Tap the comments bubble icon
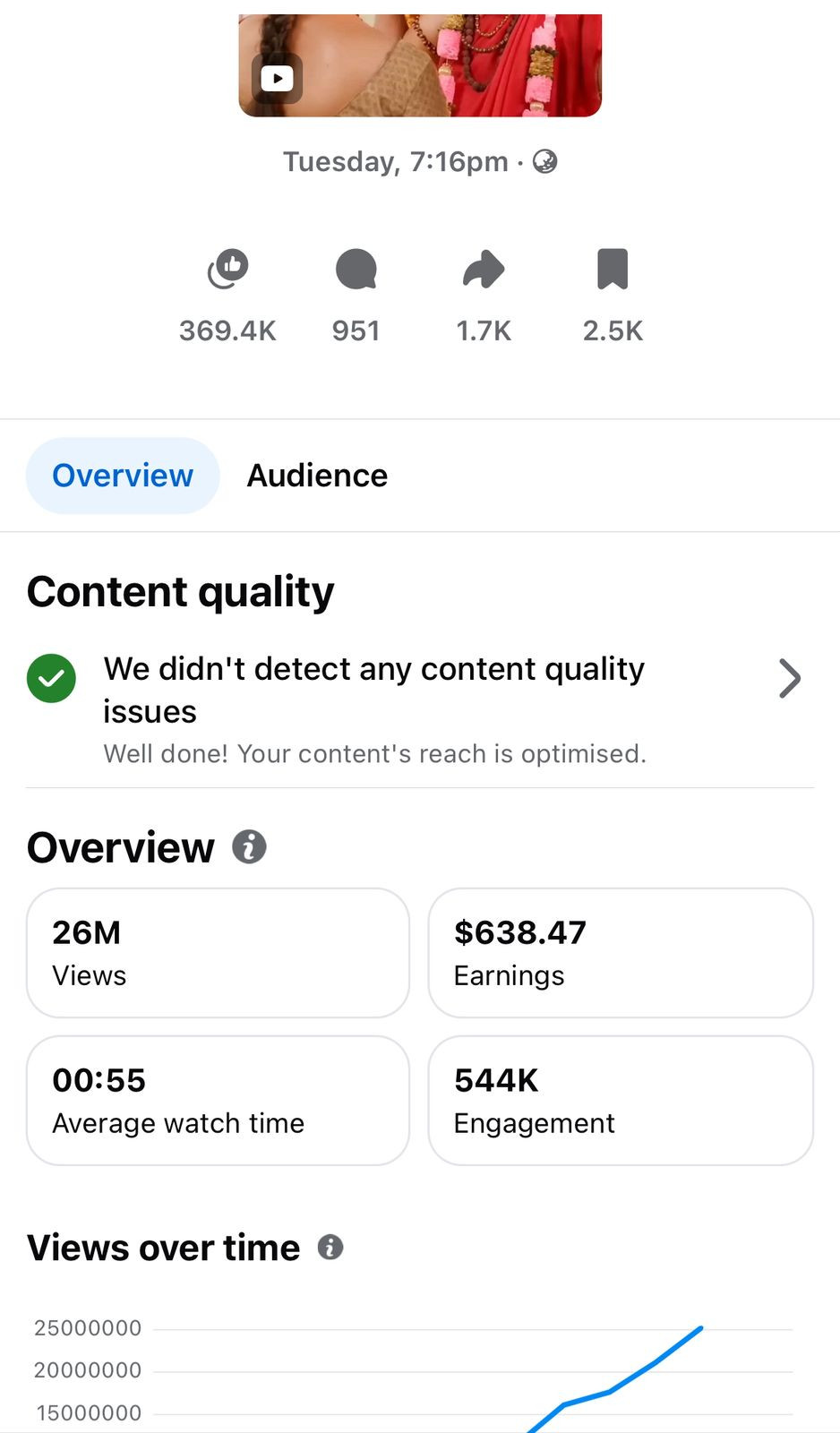The image size is (840, 1433). pos(356,269)
